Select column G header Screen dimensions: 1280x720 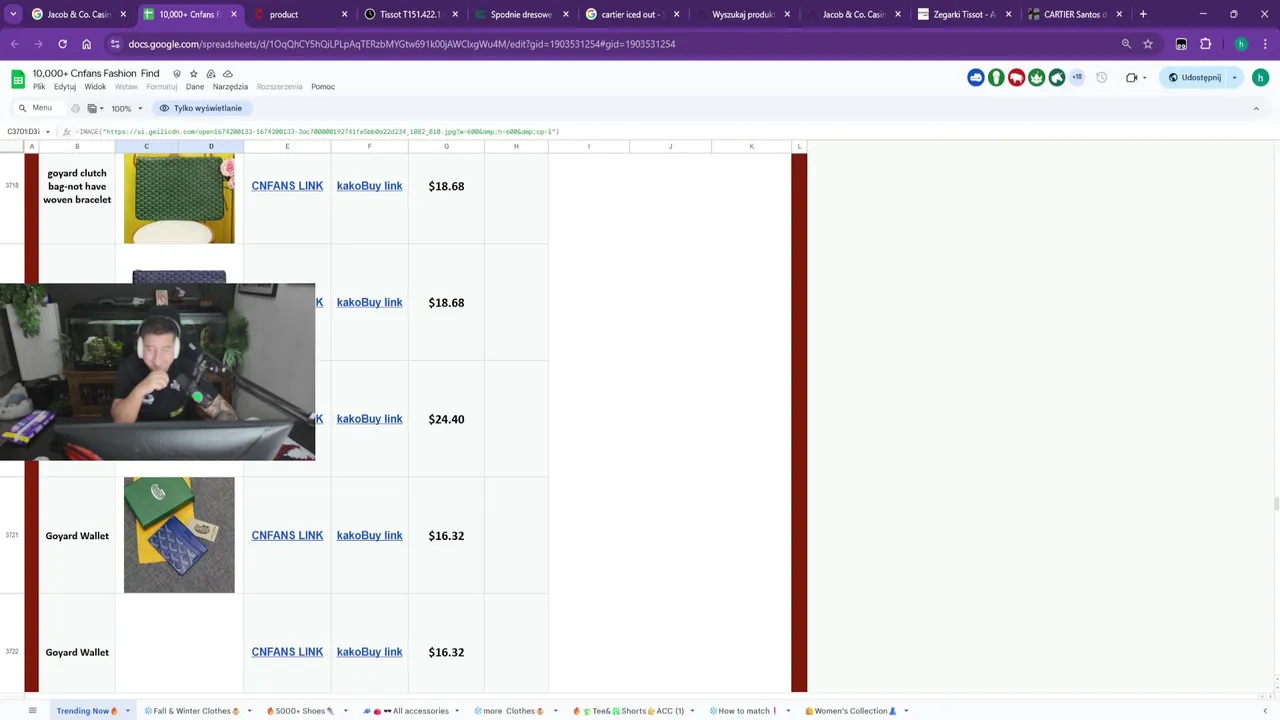tap(446, 147)
